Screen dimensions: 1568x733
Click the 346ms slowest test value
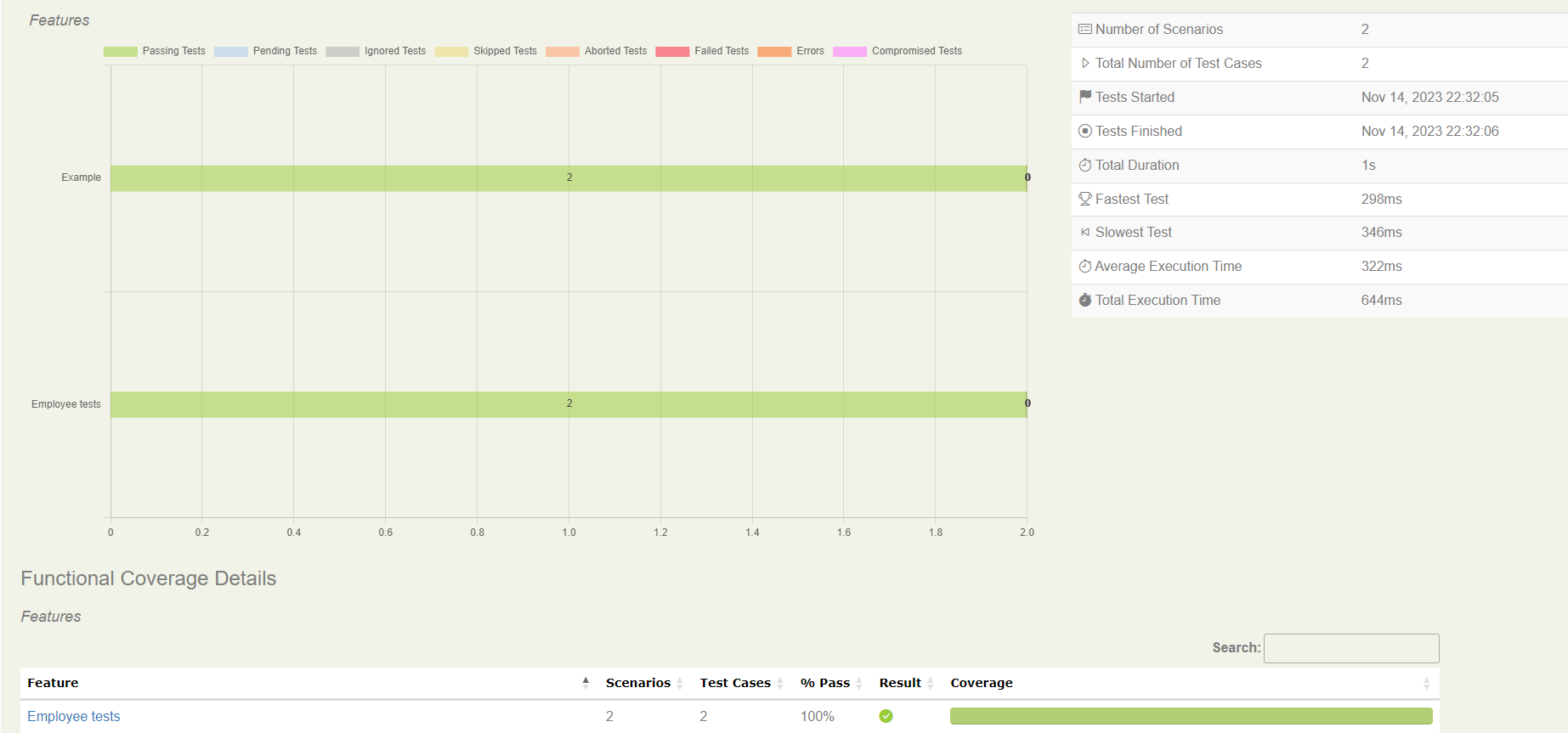pos(1381,232)
